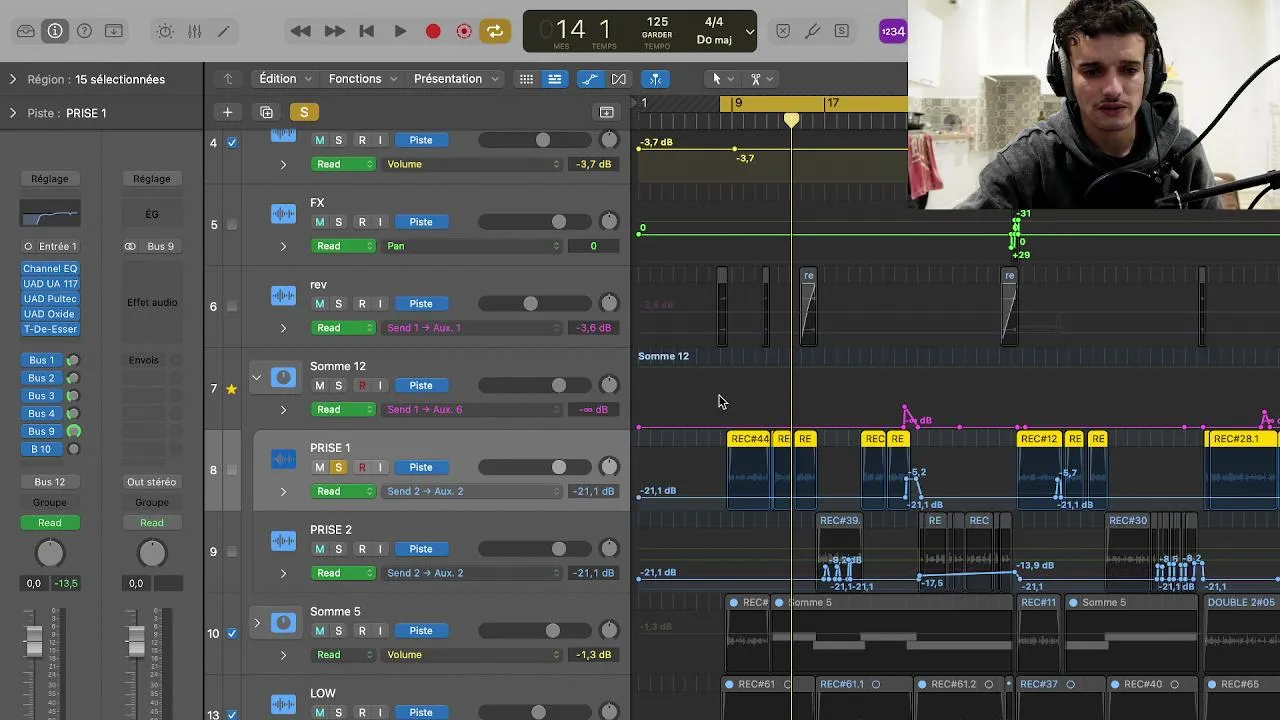Open the Library panel icon
Image resolution: width=1280 pixels, height=720 pixels.
26,31
